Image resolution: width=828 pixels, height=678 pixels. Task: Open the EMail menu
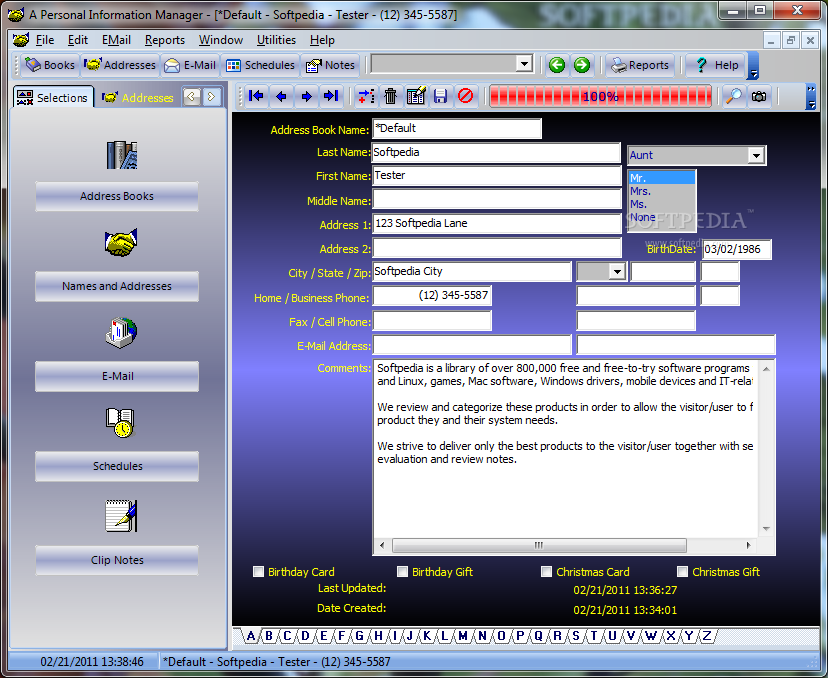(116, 40)
